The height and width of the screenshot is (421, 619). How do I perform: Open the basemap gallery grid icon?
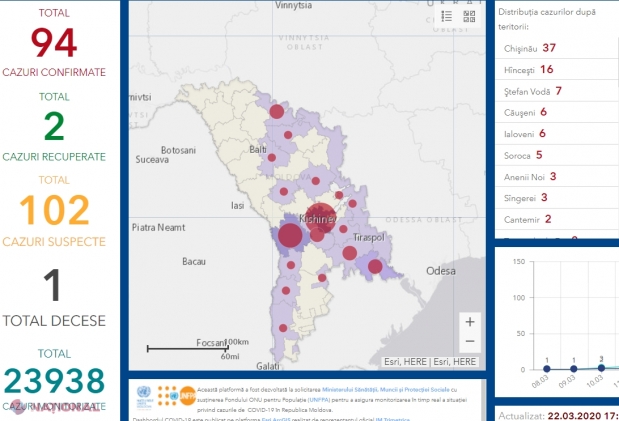click(x=469, y=16)
